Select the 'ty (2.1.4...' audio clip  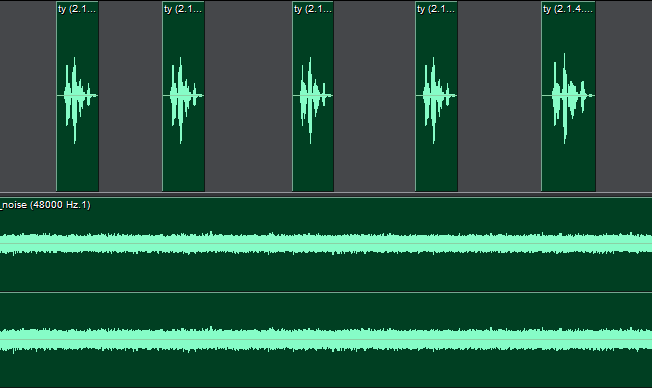coord(568,96)
